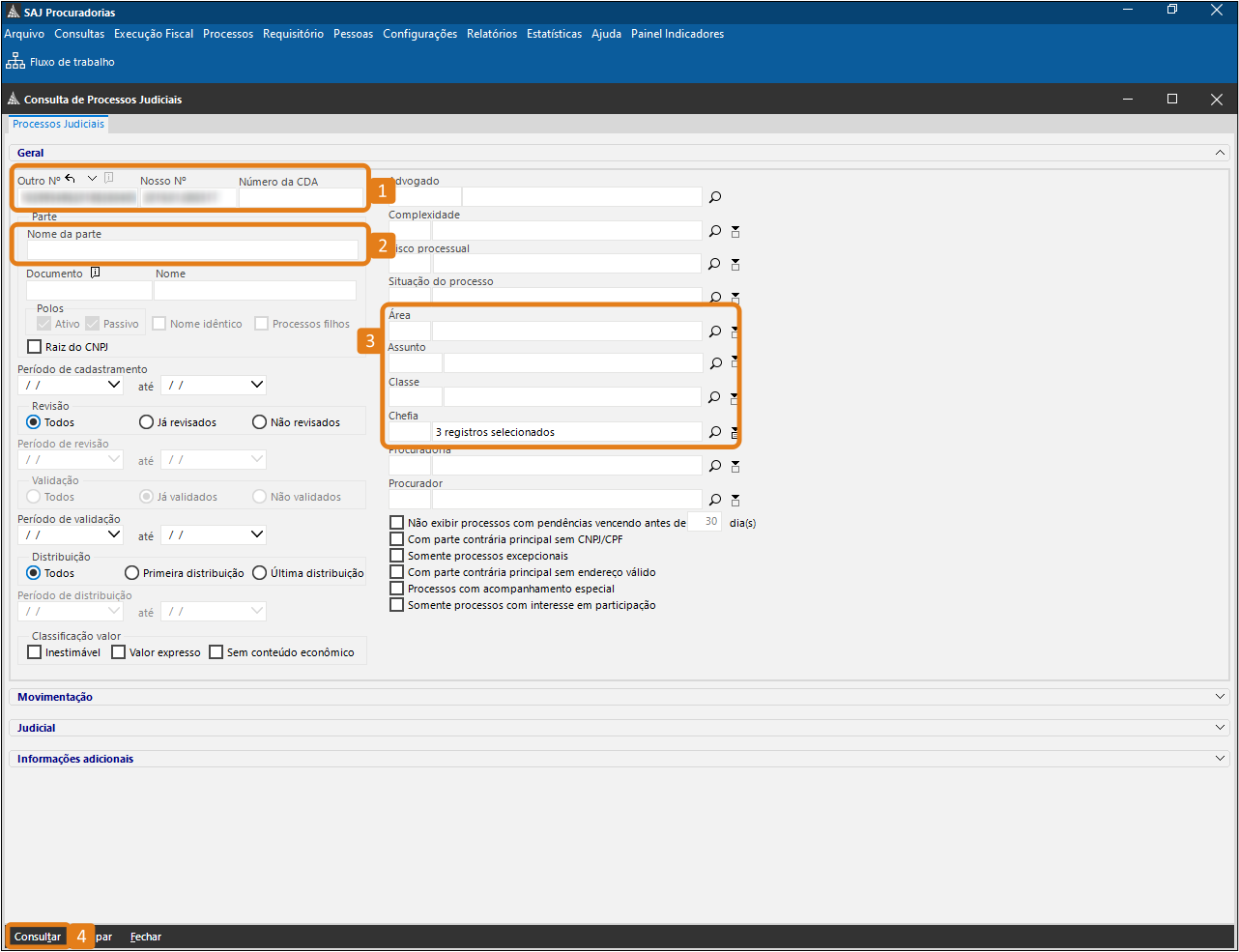Image resolution: width=1239 pixels, height=952 pixels.
Task: Open the Período de cadastramento start date dropdown
Action: coord(114,385)
